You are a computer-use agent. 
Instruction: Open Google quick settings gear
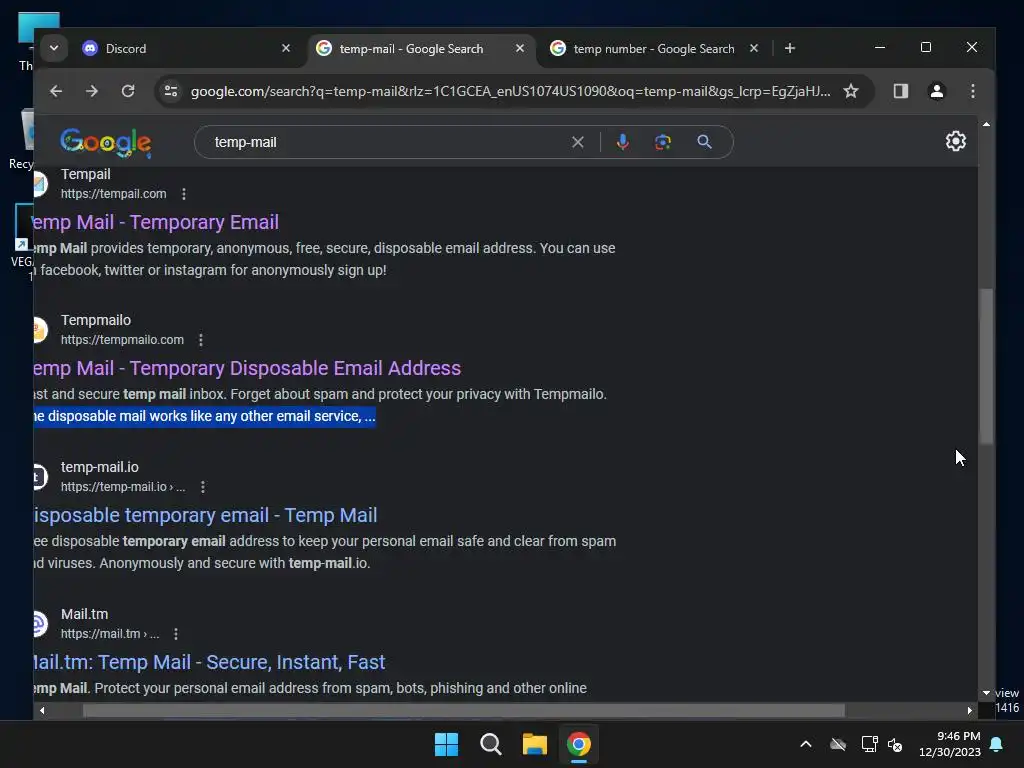click(955, 141)
